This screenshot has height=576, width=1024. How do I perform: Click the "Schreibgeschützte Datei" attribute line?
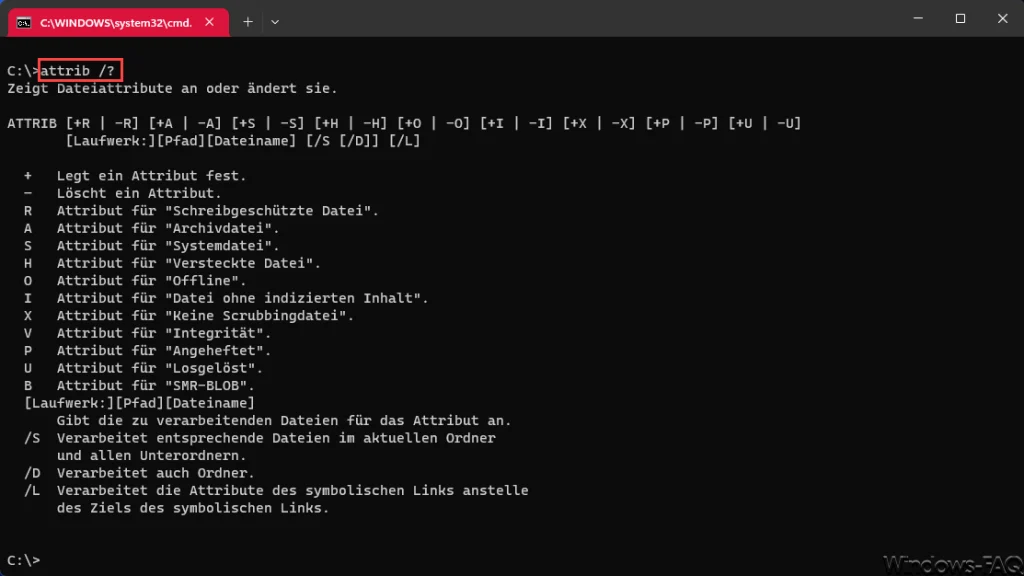pos(201,211)
